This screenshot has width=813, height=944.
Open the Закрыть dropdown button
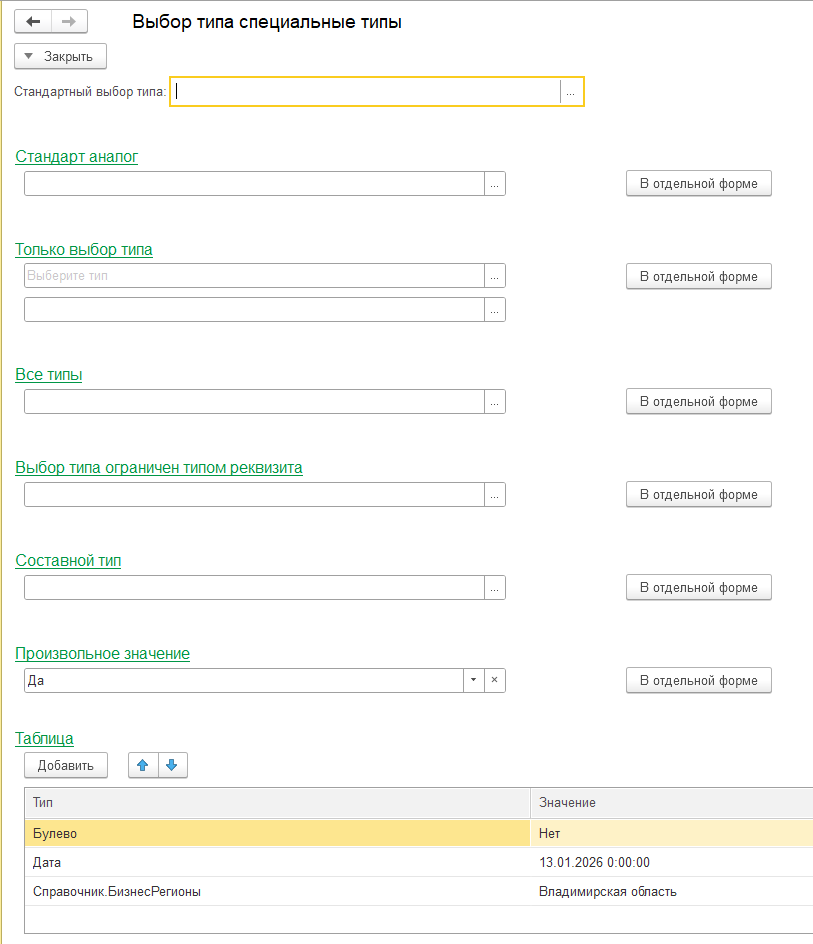click(60, 56)
